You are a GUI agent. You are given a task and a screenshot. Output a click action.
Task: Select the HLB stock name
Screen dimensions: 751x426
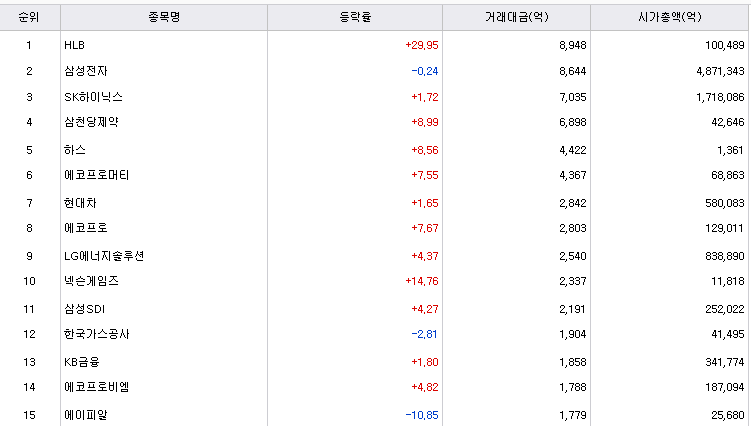tap(74, 45)
